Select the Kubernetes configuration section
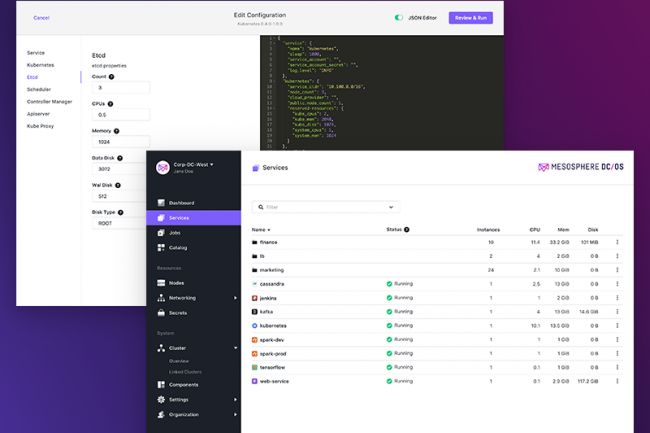The image size is (650, 433). pos(40,65)
